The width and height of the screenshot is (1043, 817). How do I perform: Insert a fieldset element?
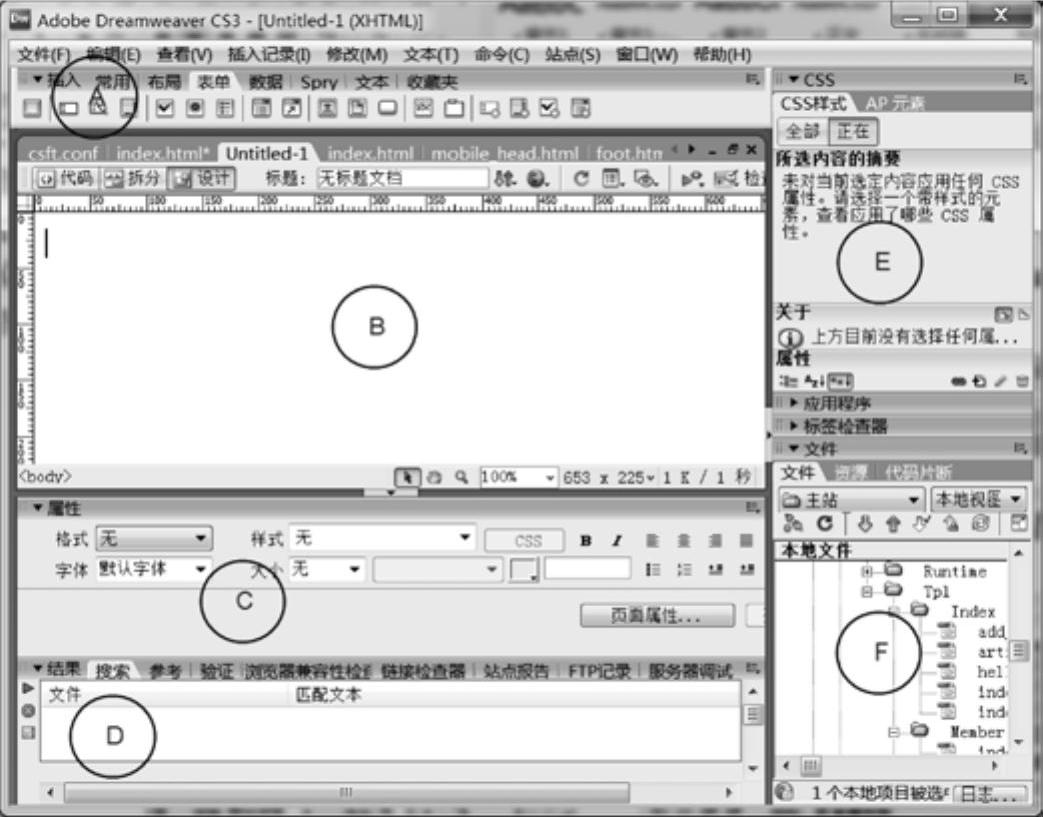pos(454,108)
